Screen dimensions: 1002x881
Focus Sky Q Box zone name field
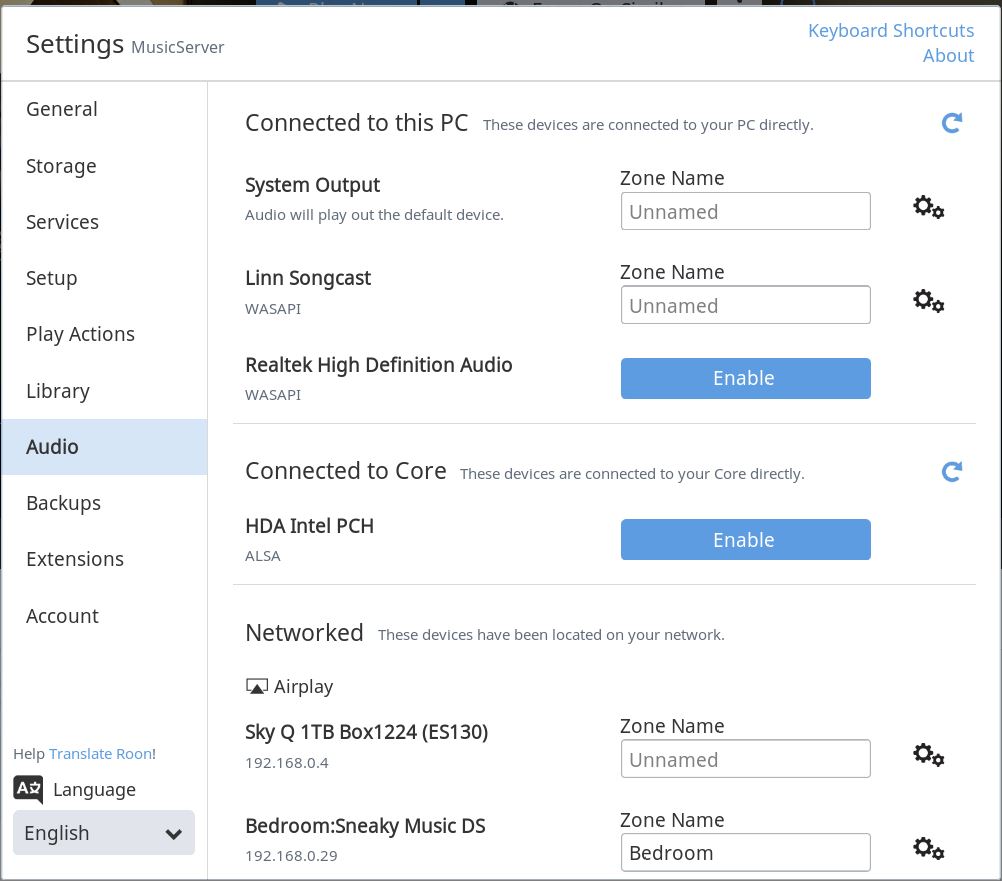[745, 759]
